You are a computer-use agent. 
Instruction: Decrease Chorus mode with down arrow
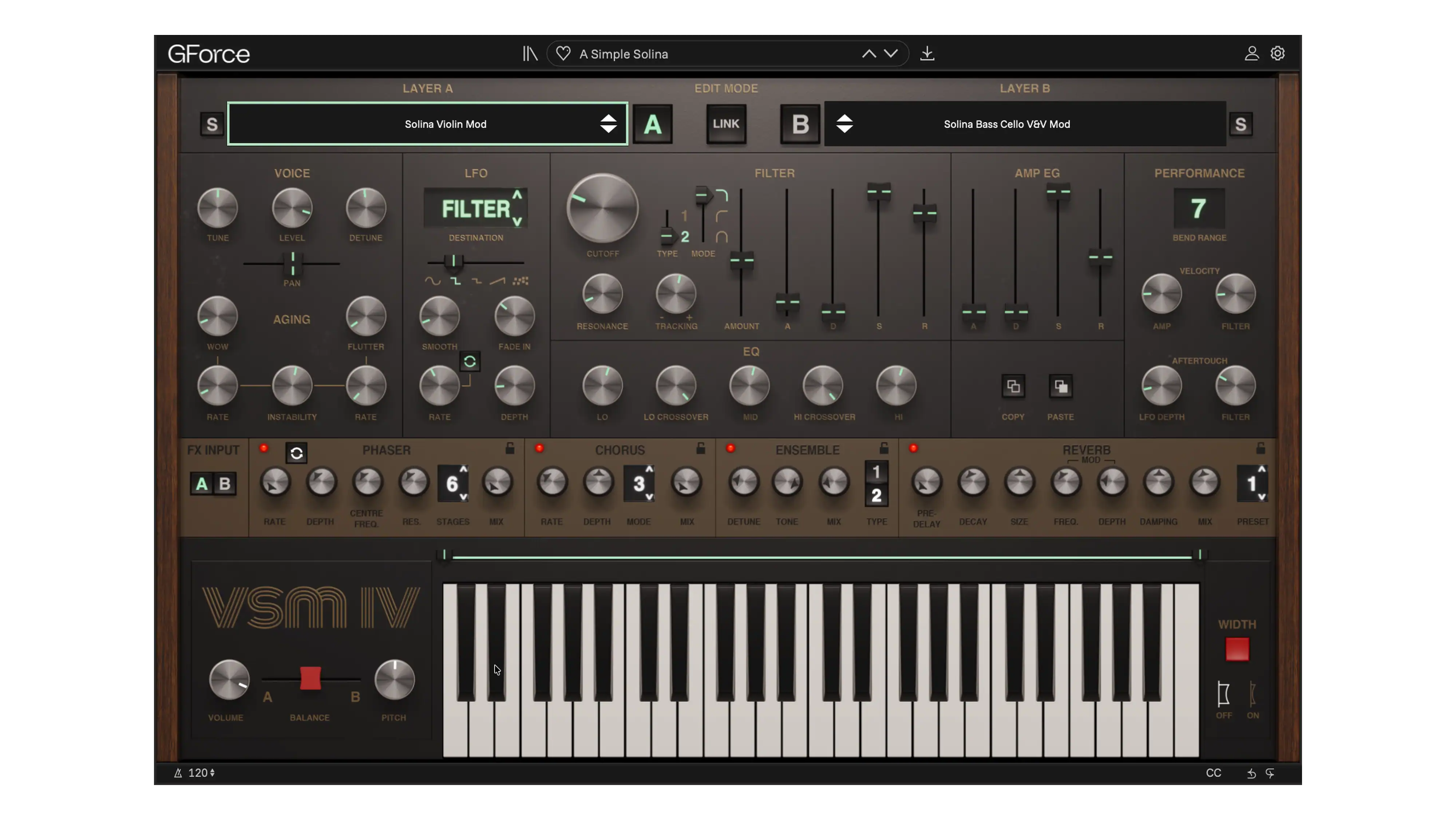click(649, 497)
